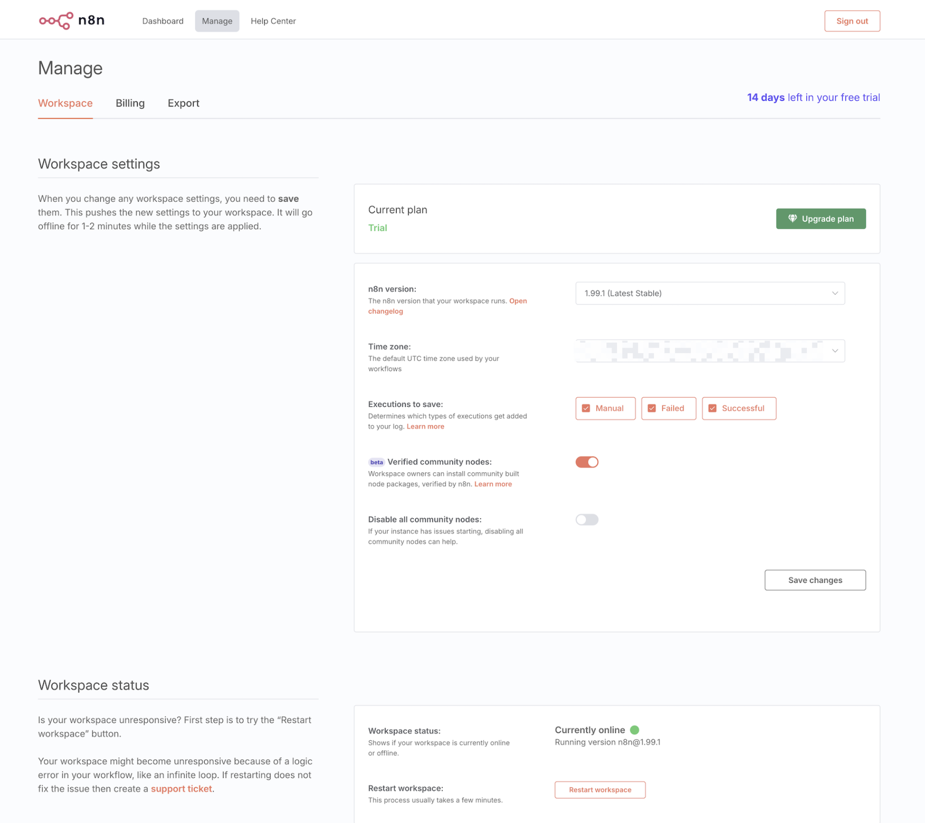Click the n8n logo icon
The width and height of the screenshot is (925, 823).
click(x=56, y=21)
